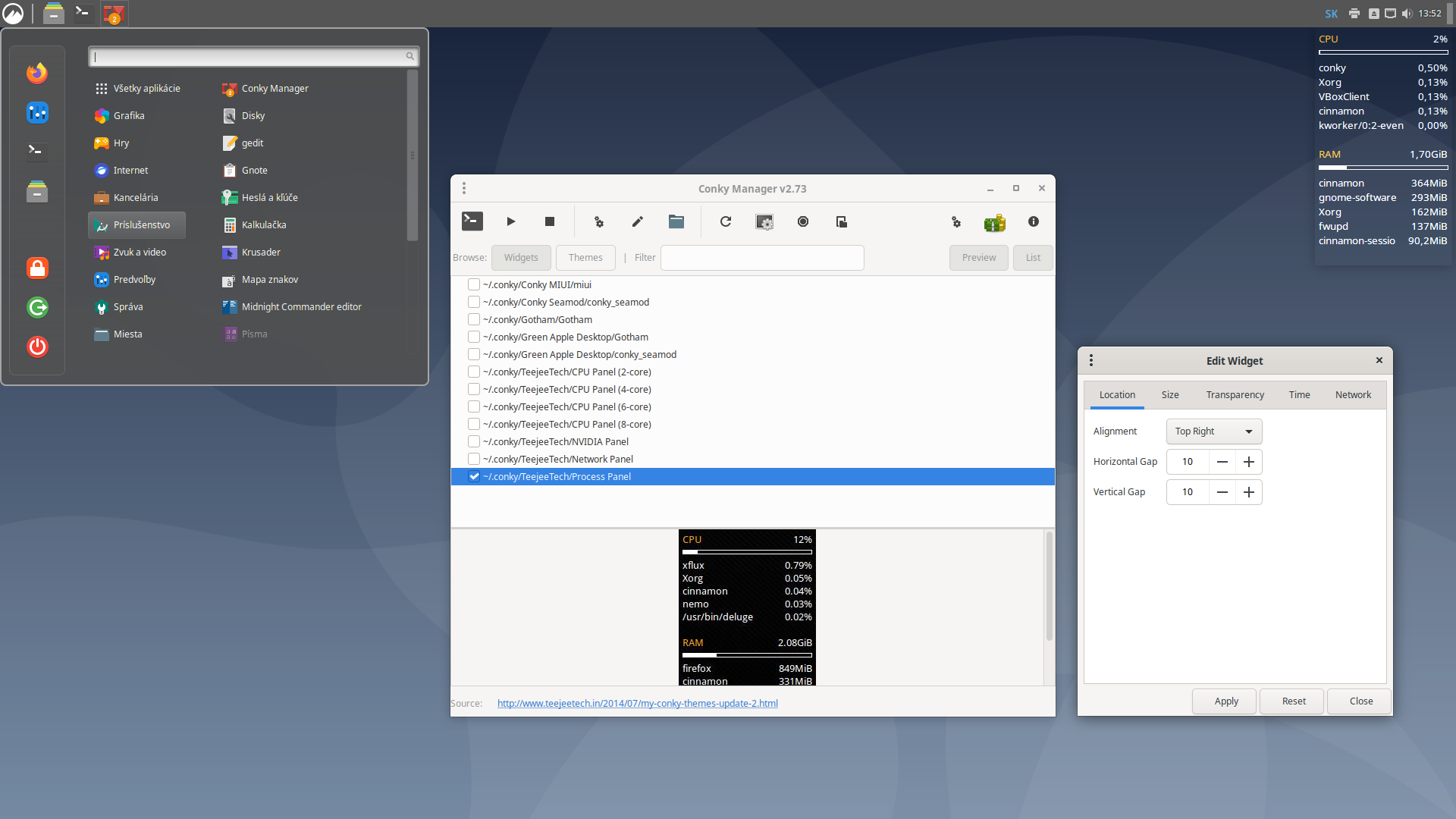Stop the selected widget with stop button
This screenshot has height=819, width=1456.
tap(550, 221)
